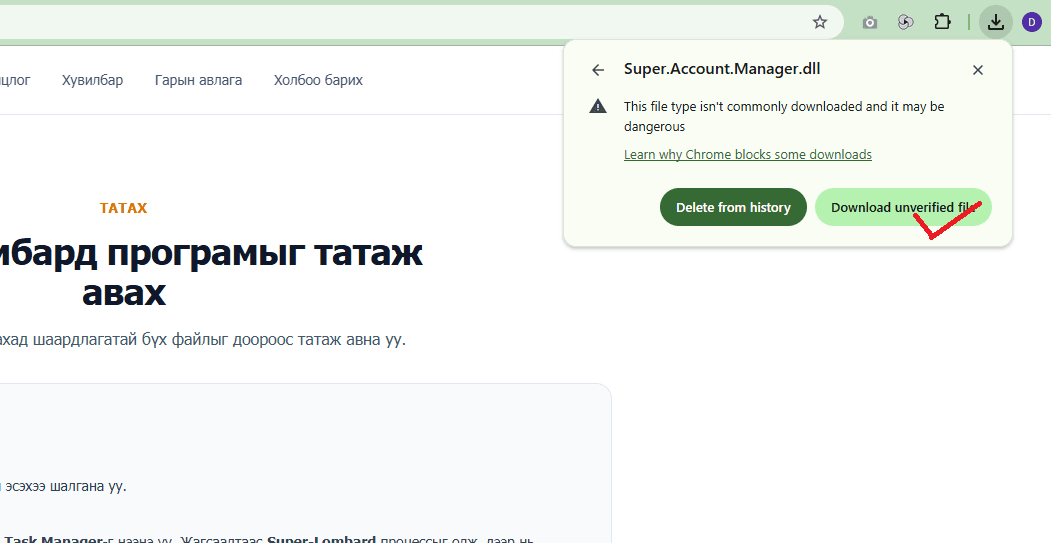
Task: Open the Extensions puzzle-piece menu
Action: click(942, 22)
